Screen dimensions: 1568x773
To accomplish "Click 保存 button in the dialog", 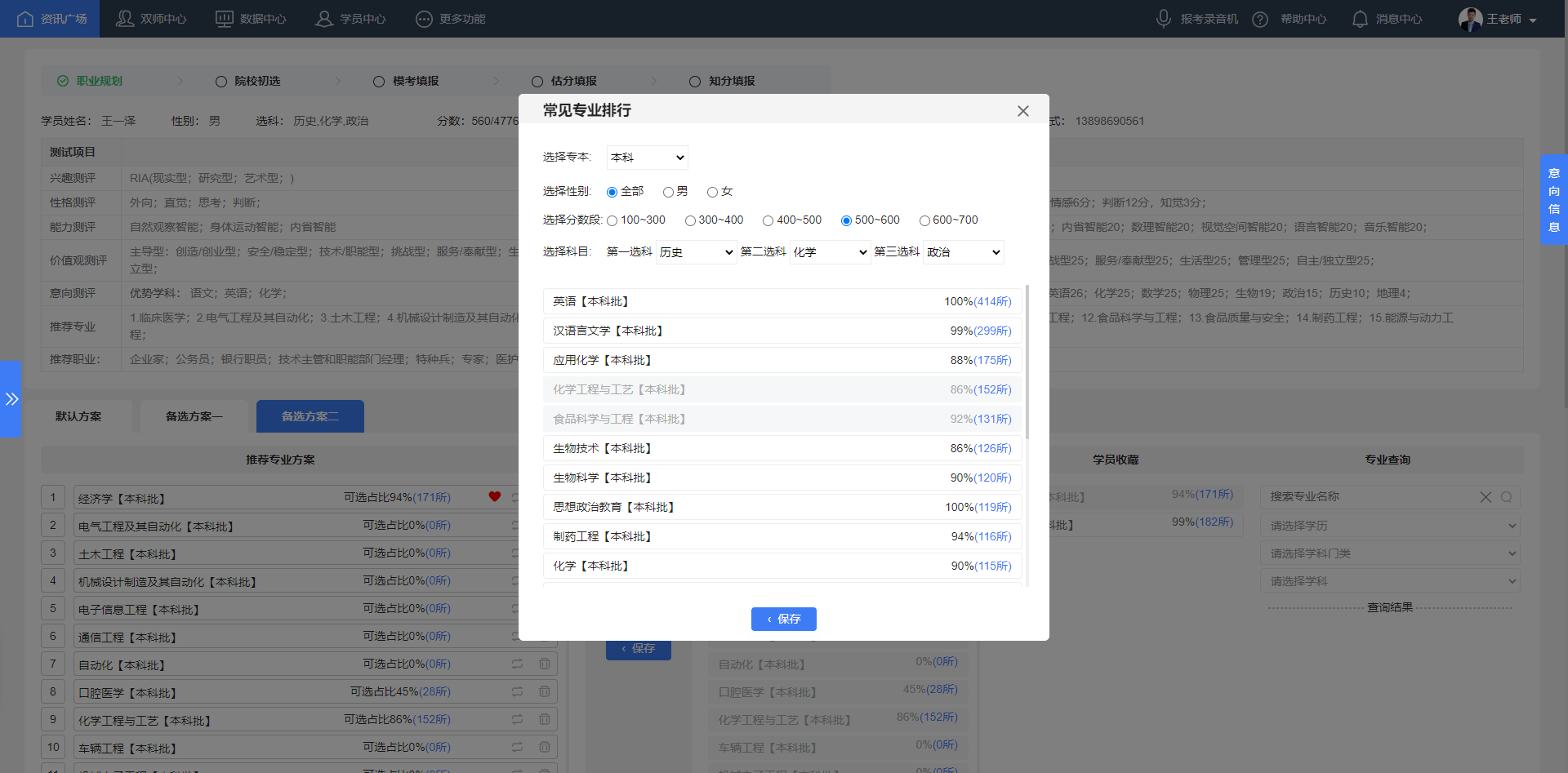I will point(784,619).
